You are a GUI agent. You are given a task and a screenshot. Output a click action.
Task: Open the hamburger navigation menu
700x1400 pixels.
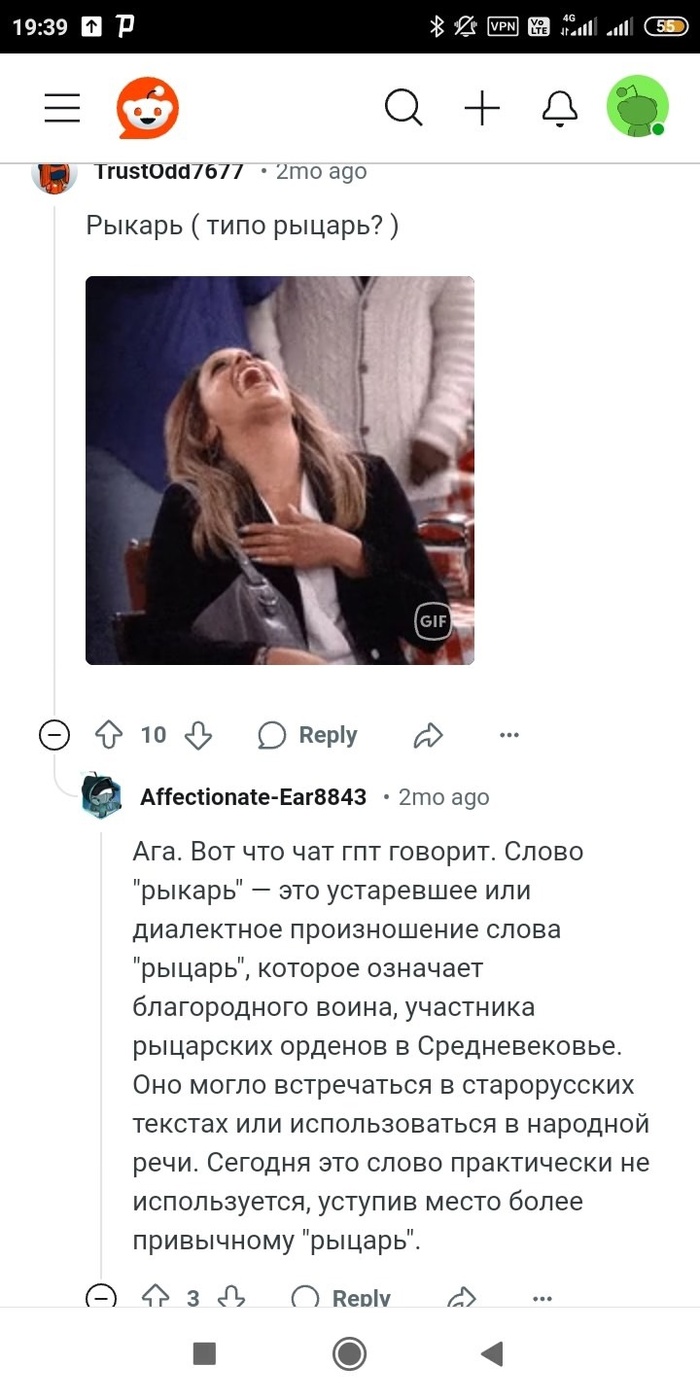click(x=62, y=108)
